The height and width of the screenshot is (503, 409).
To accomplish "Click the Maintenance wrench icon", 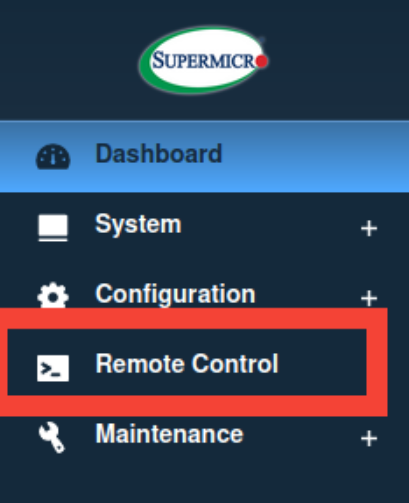I will pyautogui.click(x=52, y=437).
